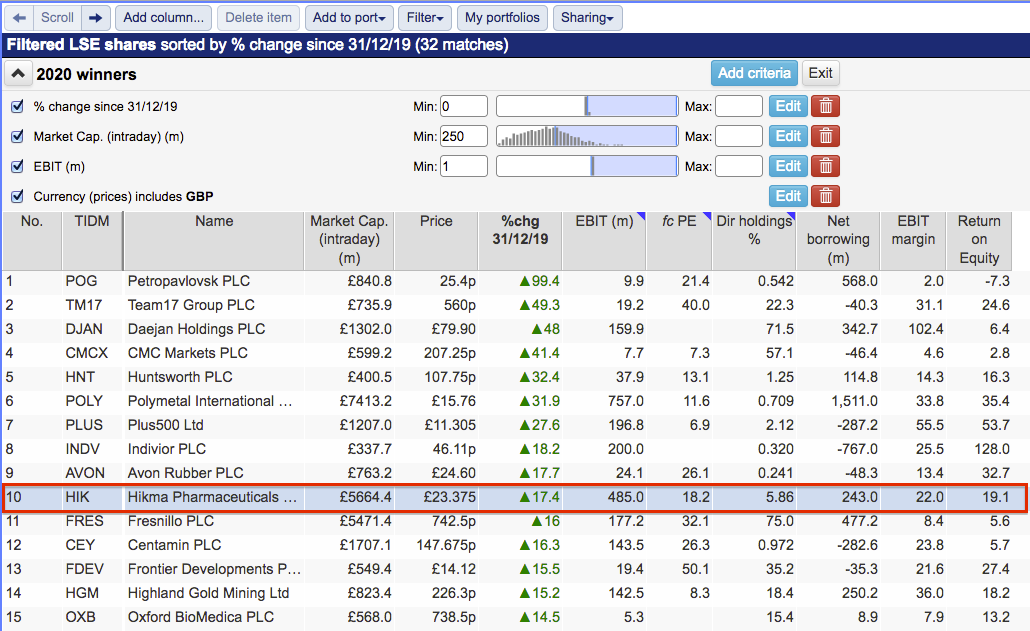Select the Oxford BioMedica PLC row

coord(507,617)
